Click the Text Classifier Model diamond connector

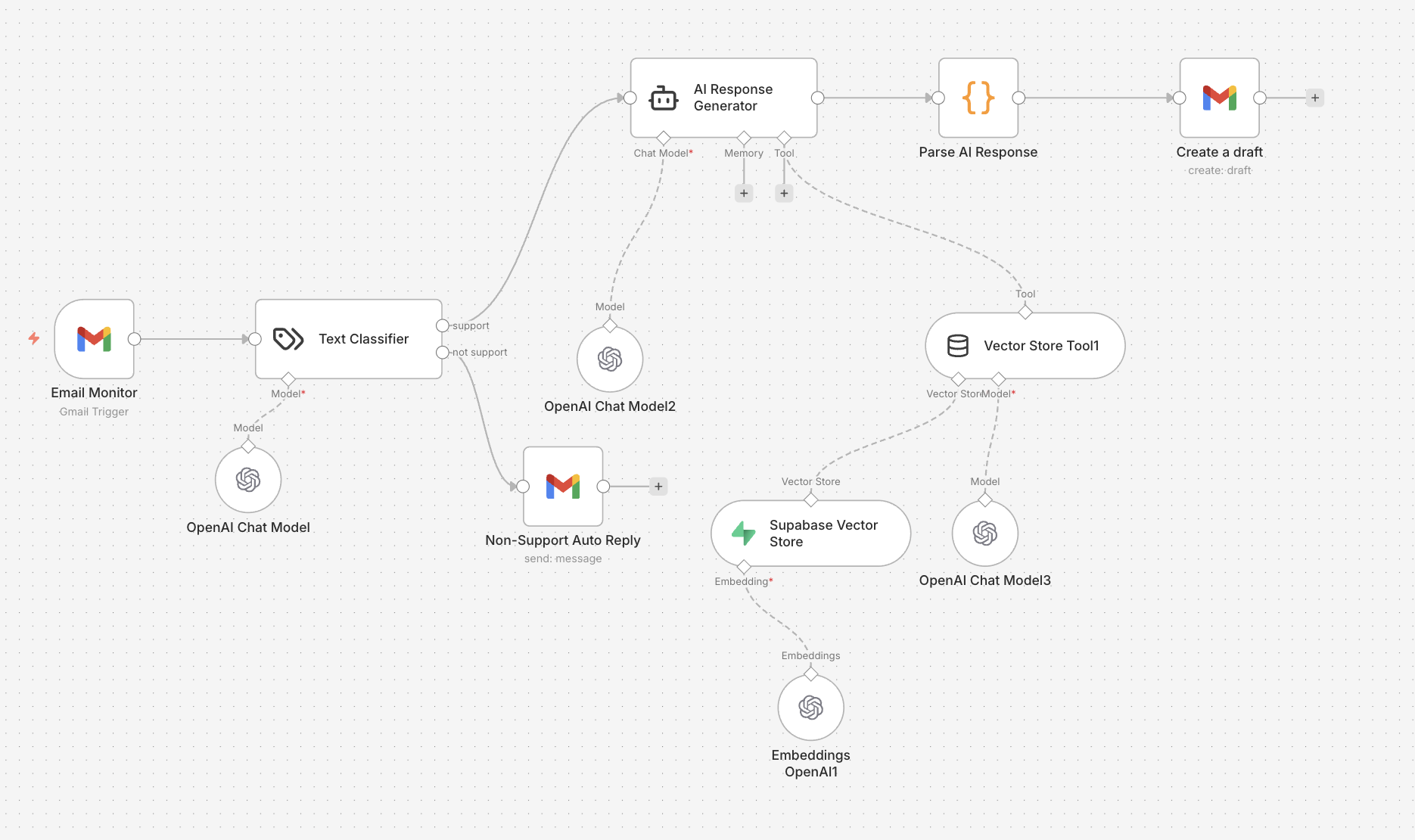click(x=288, y=379)
